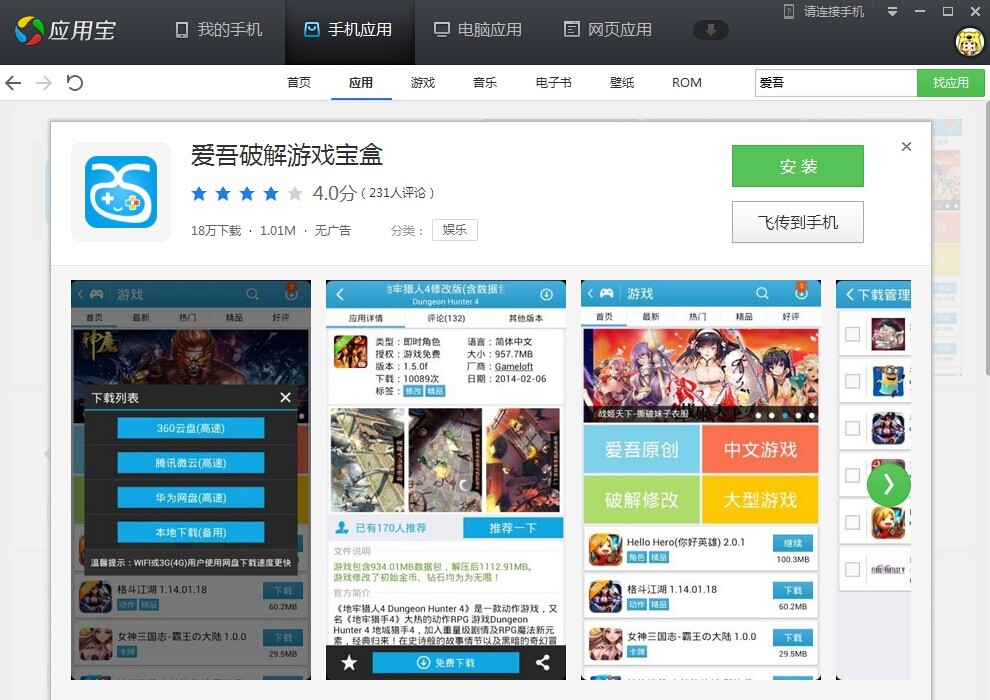The height and width of the screenshot is (700, 990).
Task: Click the 找应用 search button
Action: point(951,83)
